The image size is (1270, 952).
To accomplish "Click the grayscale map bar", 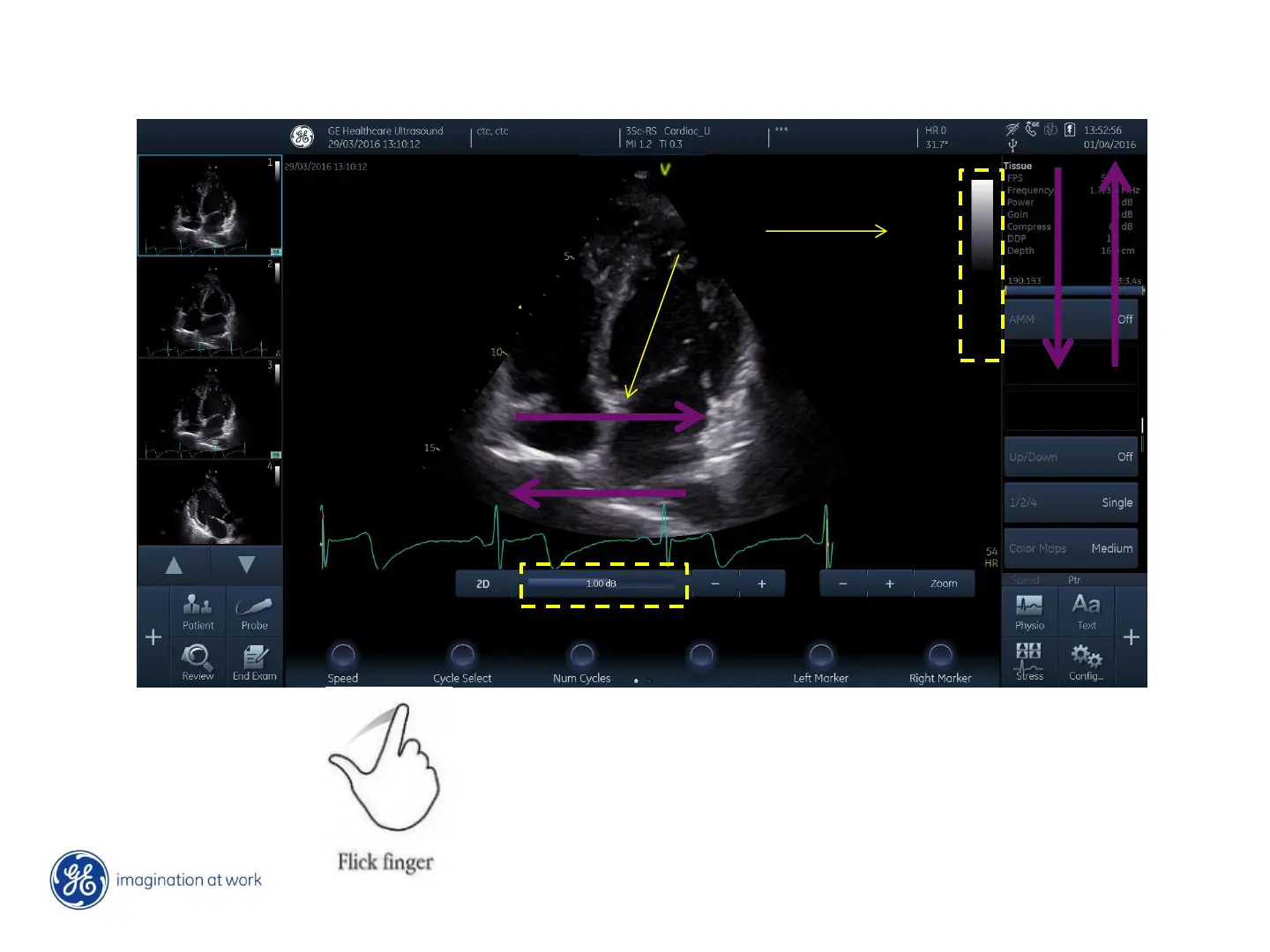I will pos(982,224).
